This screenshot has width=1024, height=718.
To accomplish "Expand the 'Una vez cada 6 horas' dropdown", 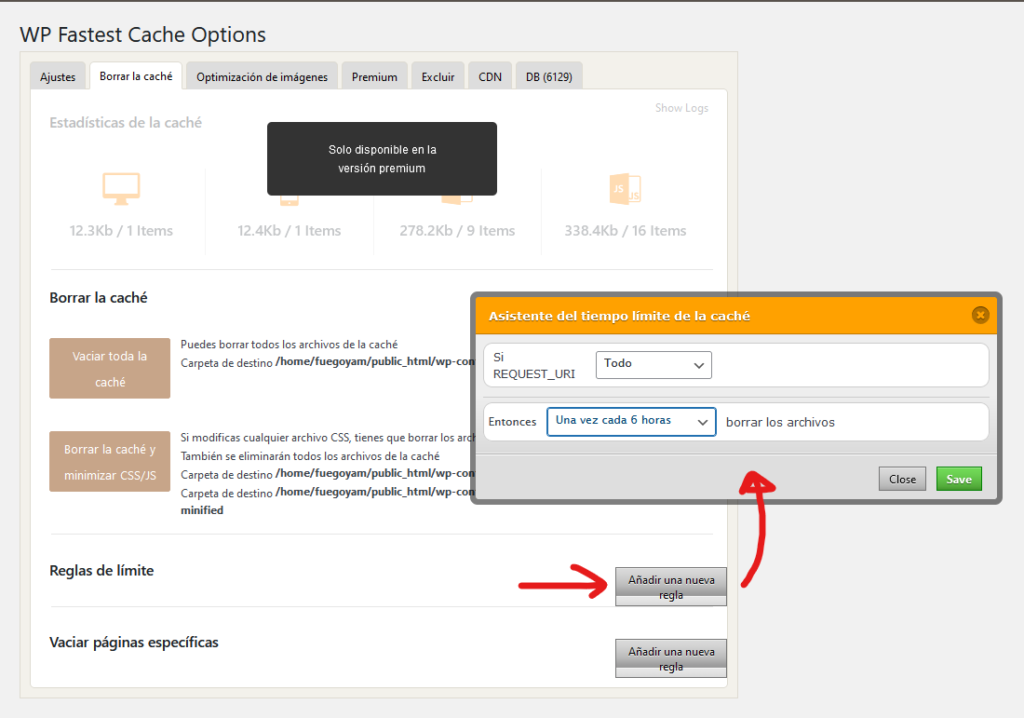I will pos(631,421).
